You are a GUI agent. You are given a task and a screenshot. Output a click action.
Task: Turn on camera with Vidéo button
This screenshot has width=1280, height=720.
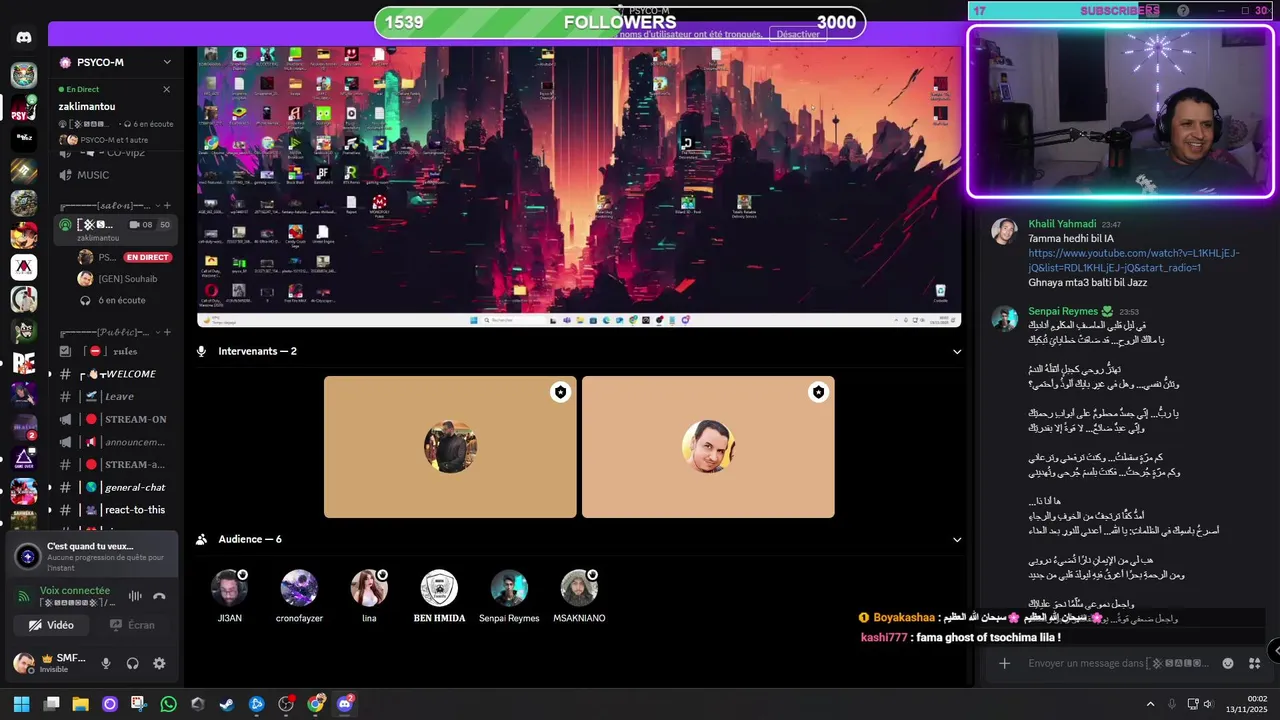tap(51, 625)
